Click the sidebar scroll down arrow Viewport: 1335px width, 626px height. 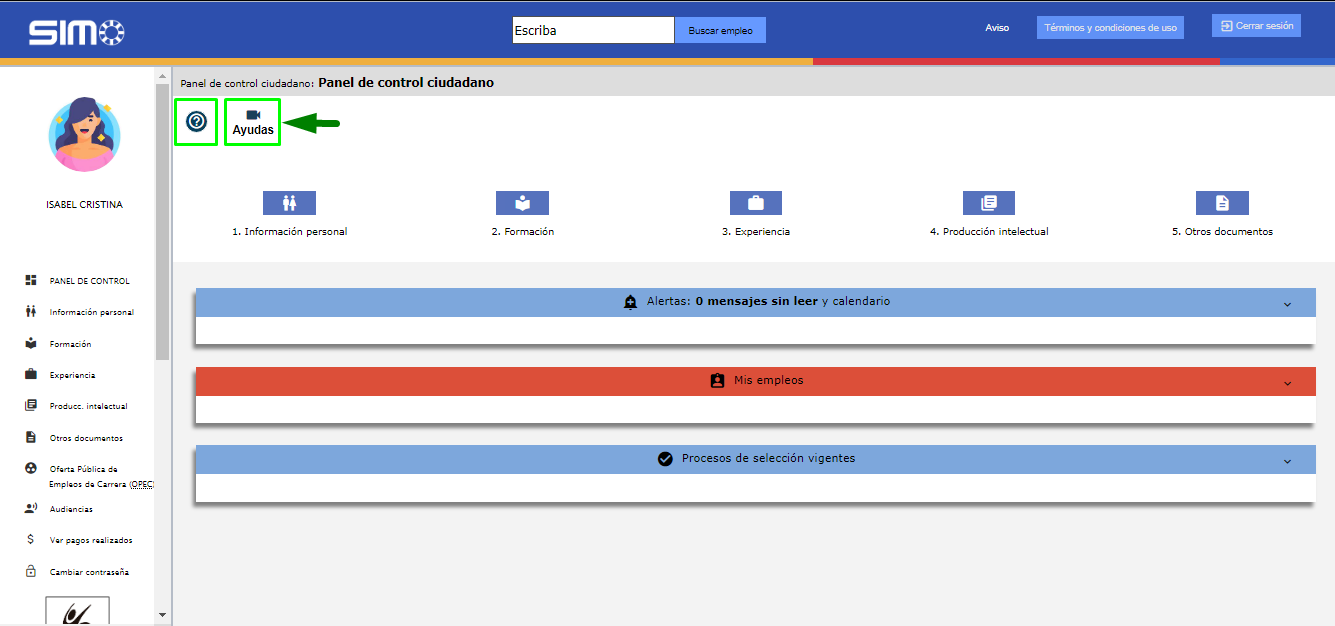pos(162,614)
